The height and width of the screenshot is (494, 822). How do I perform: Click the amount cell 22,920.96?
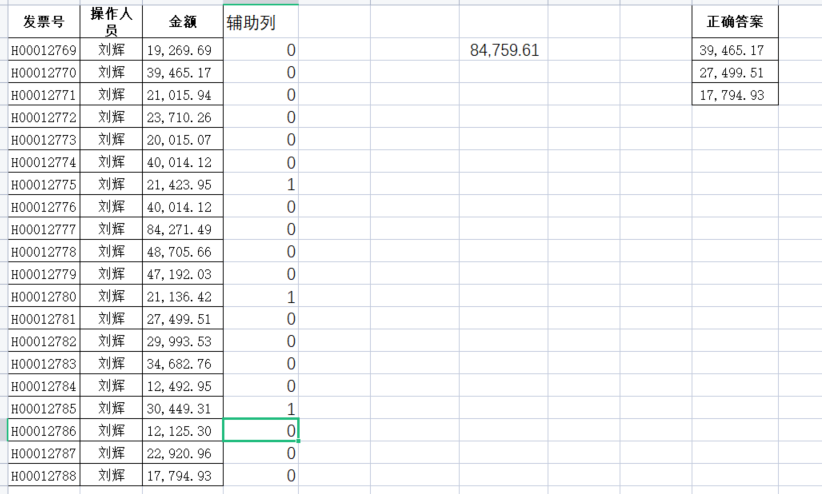[183, 453]
